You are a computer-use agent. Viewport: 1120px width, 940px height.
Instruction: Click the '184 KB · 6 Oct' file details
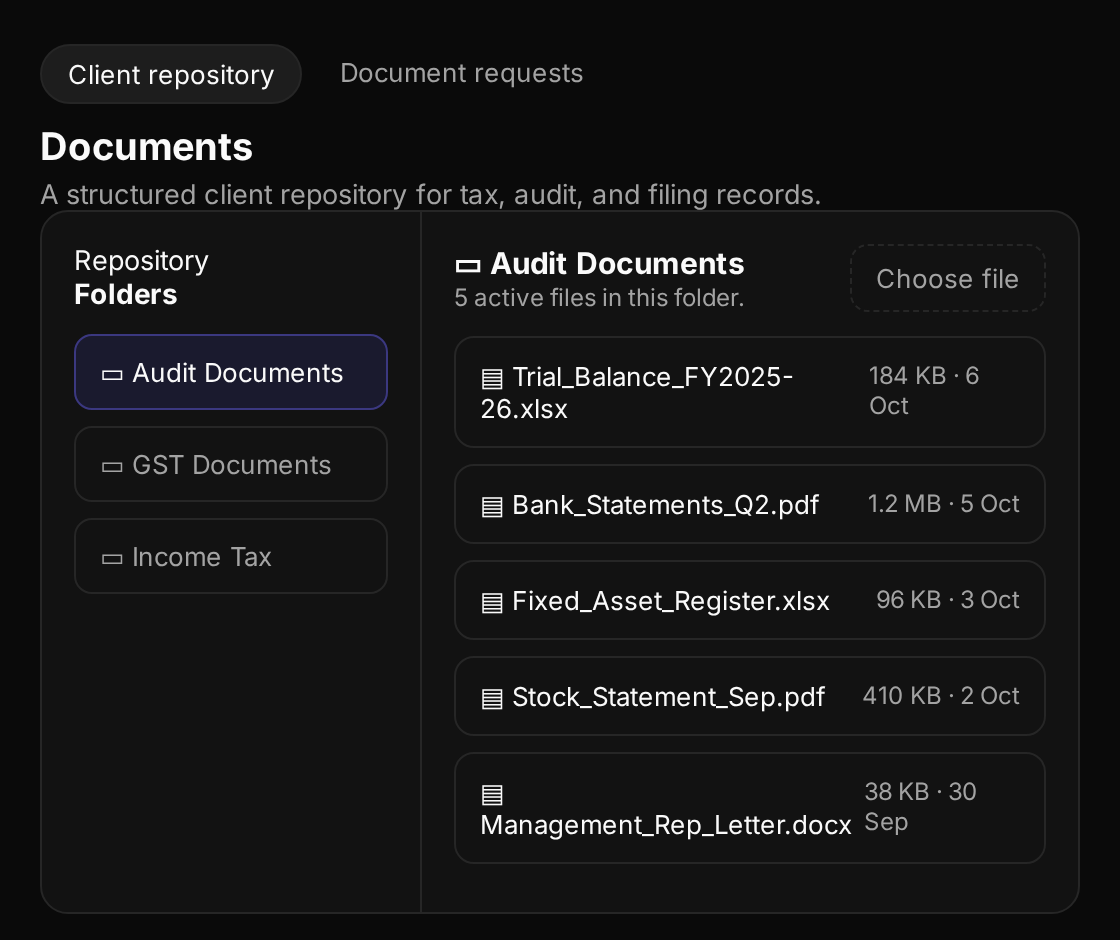(x=924, y=391)
